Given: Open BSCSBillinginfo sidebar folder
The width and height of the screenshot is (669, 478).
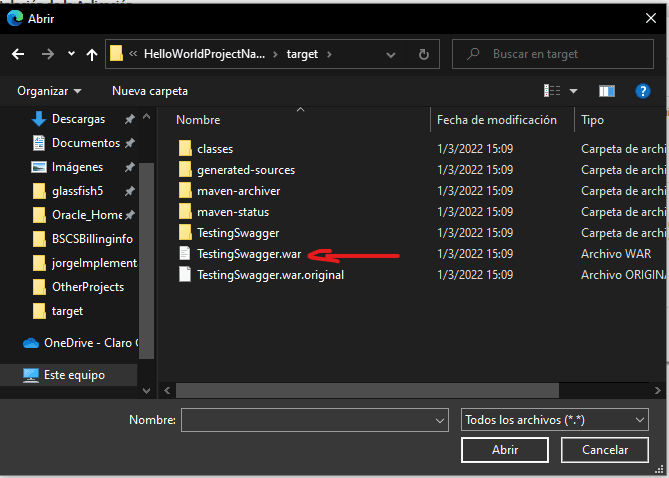Looking at the screenshot, I should click(92, 239).
